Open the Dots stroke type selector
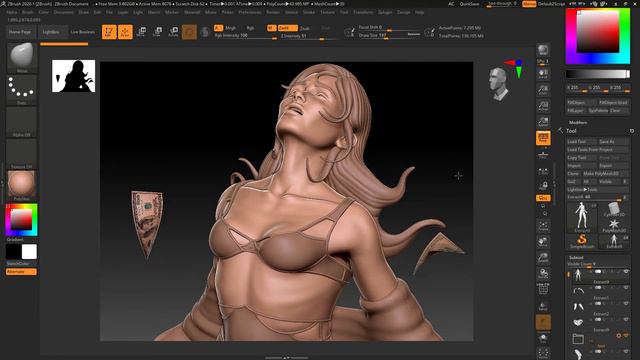This screenshot has width=640, height=360. [22, 89]
